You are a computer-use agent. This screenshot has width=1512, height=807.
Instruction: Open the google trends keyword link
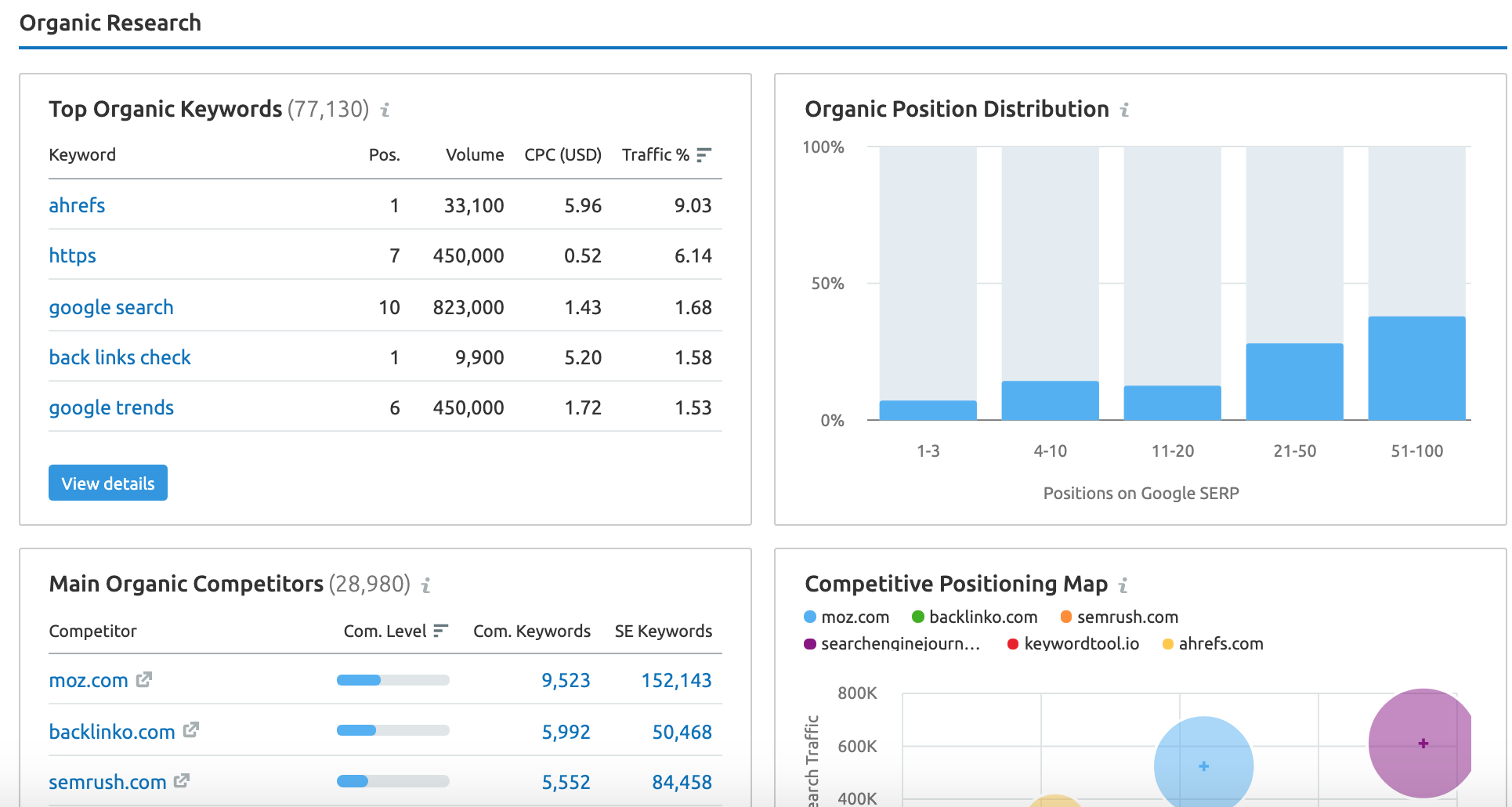click(x=111, y=407)
